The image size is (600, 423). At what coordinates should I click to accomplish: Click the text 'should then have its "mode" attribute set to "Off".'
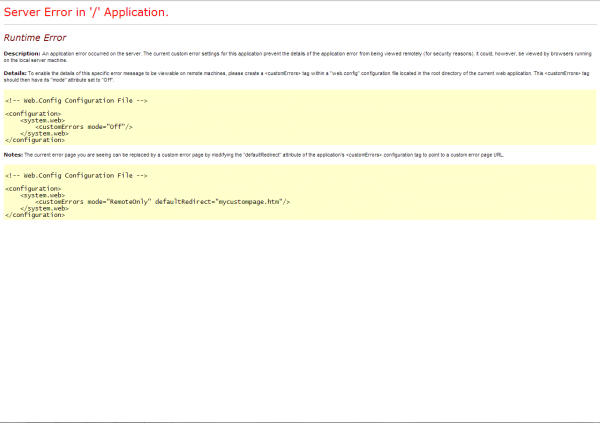[x=59, y=80]
